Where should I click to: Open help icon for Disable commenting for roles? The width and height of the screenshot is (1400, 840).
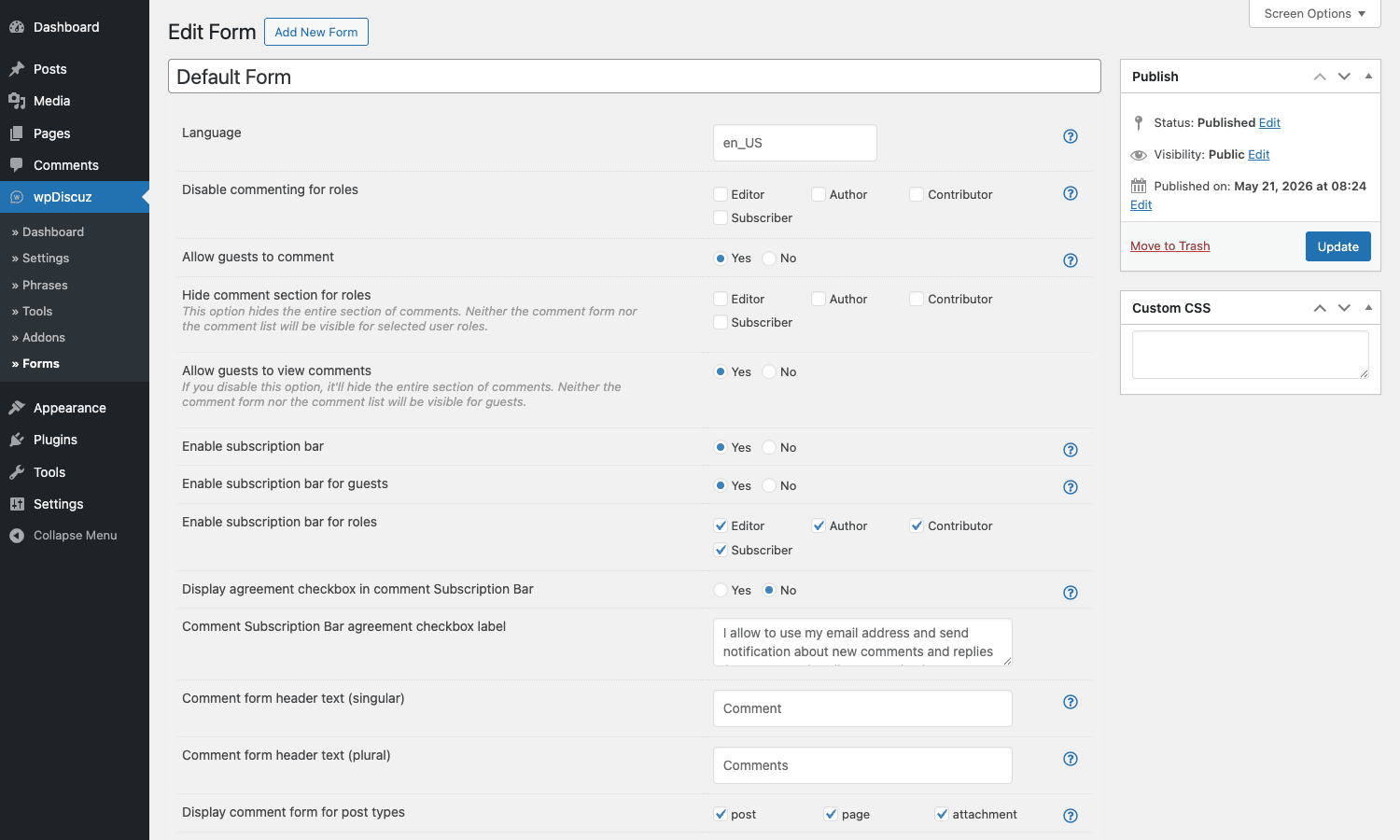(x=1071, y=193)
